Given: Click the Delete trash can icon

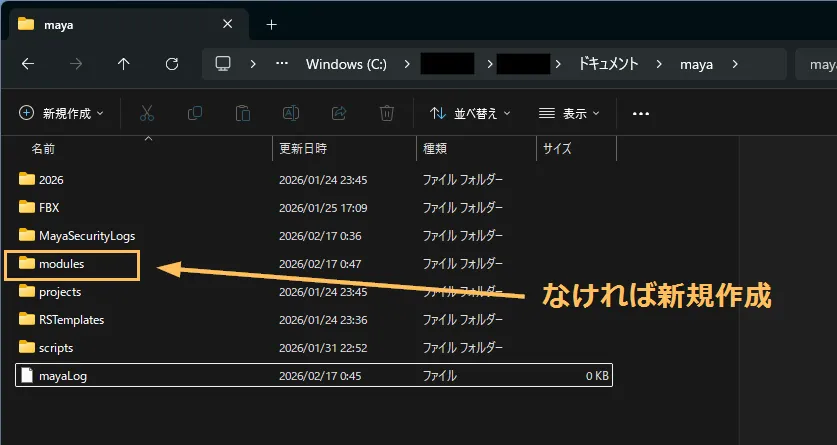Looking at the screenshot, I should [x=387, y=114].
